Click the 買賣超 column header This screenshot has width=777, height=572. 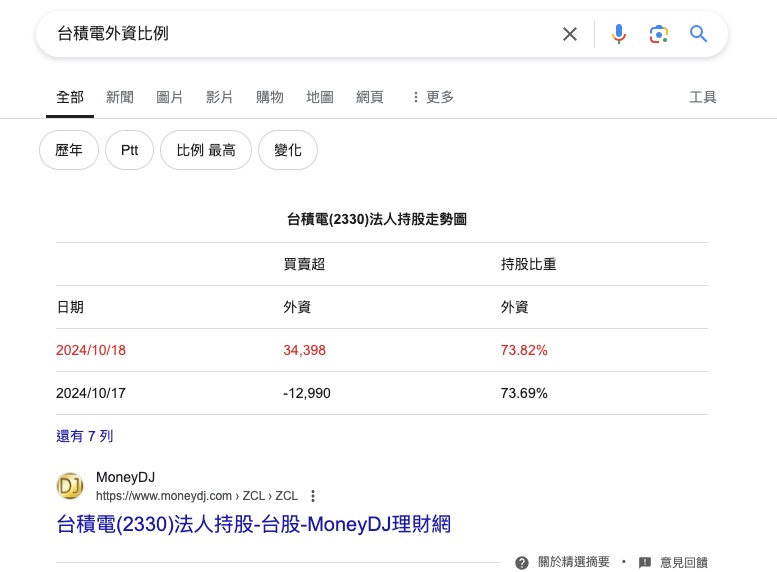[x=304, y=264]
